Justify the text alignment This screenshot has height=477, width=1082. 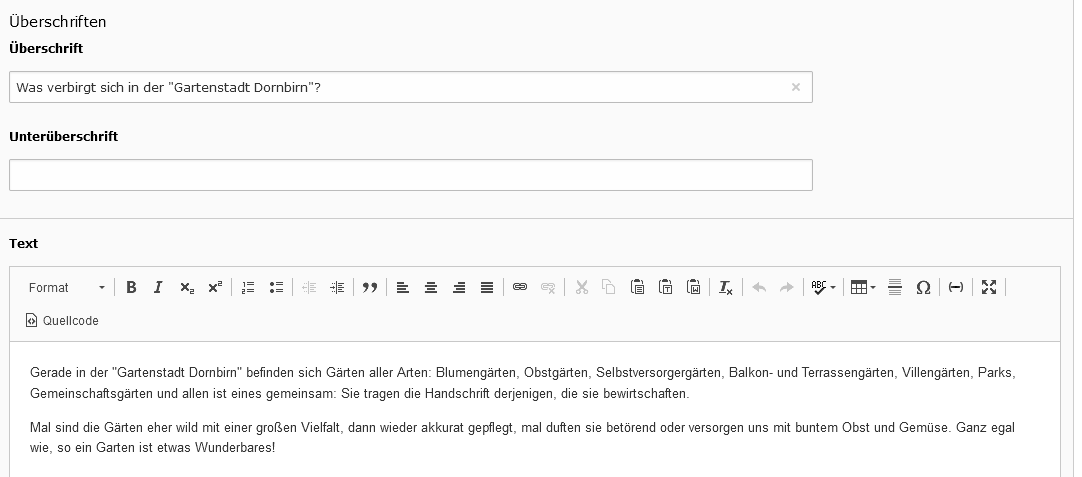(487, 288)
